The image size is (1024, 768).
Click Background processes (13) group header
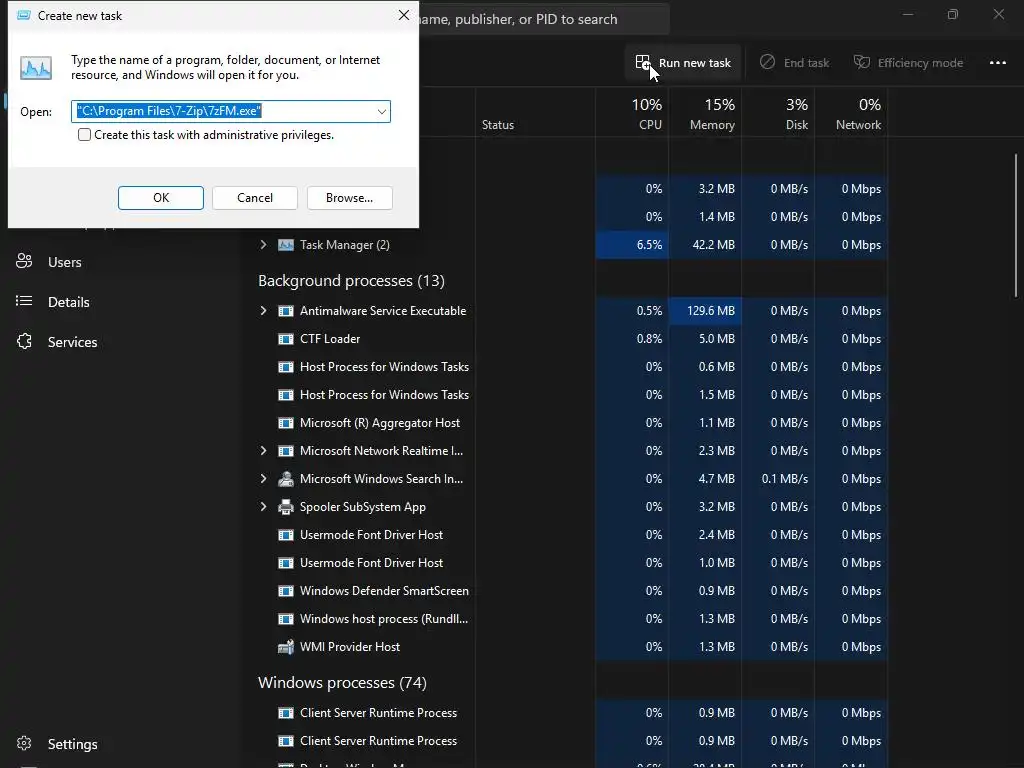[x=351, y=281]
